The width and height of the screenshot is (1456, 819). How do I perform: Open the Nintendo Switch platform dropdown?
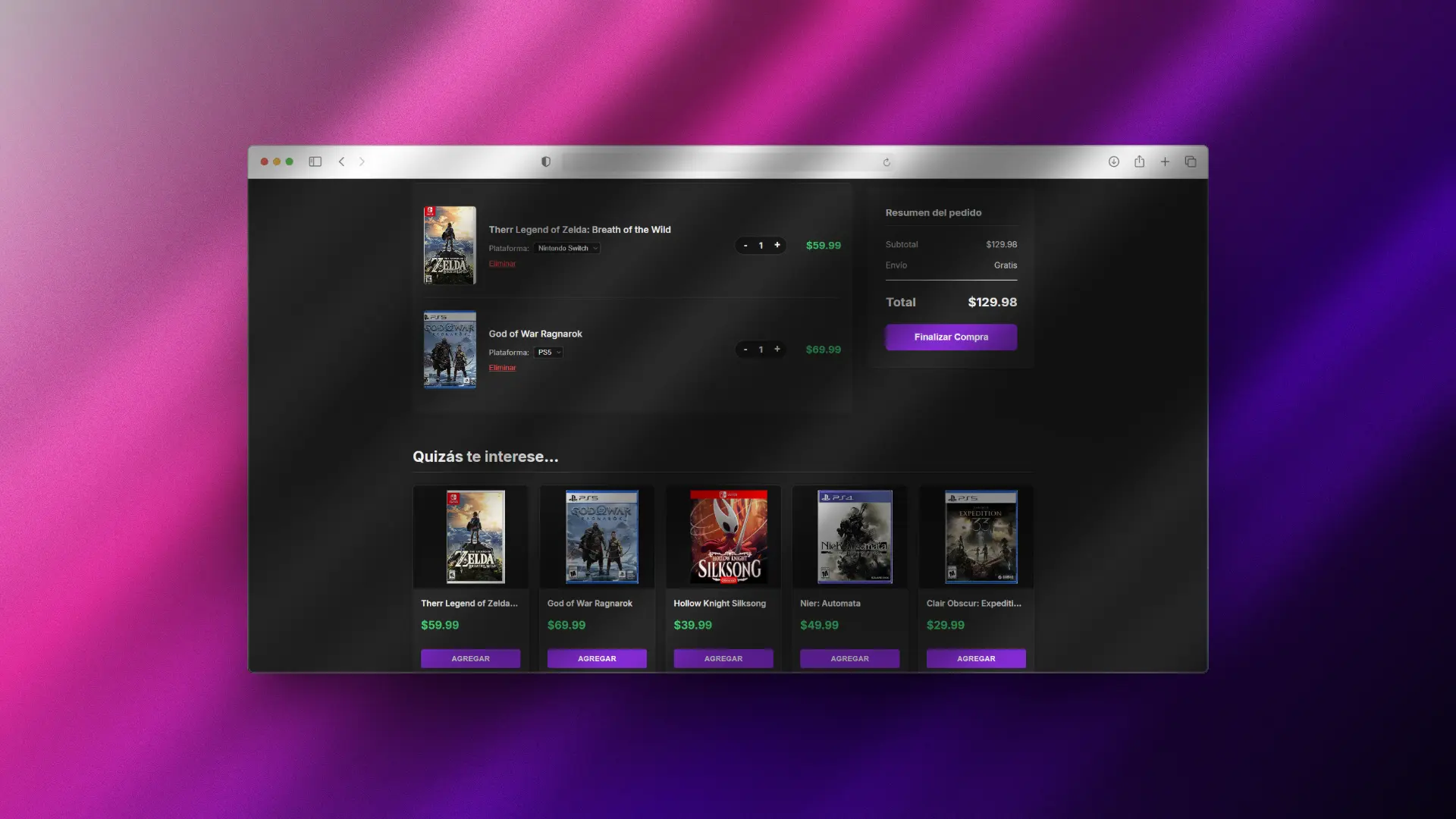click(x=566, y=248)
